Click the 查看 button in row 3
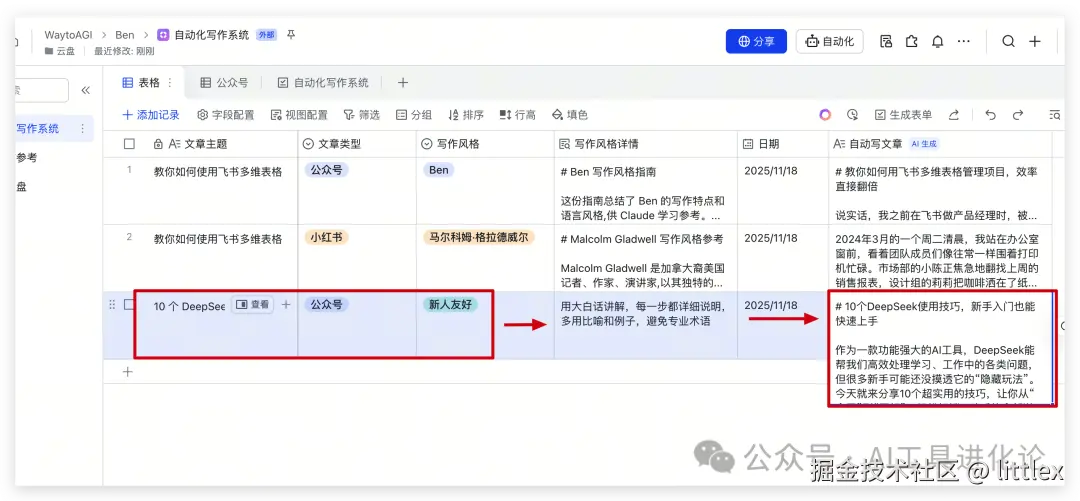The image size is (1080, 501). [x=252, y=305]
